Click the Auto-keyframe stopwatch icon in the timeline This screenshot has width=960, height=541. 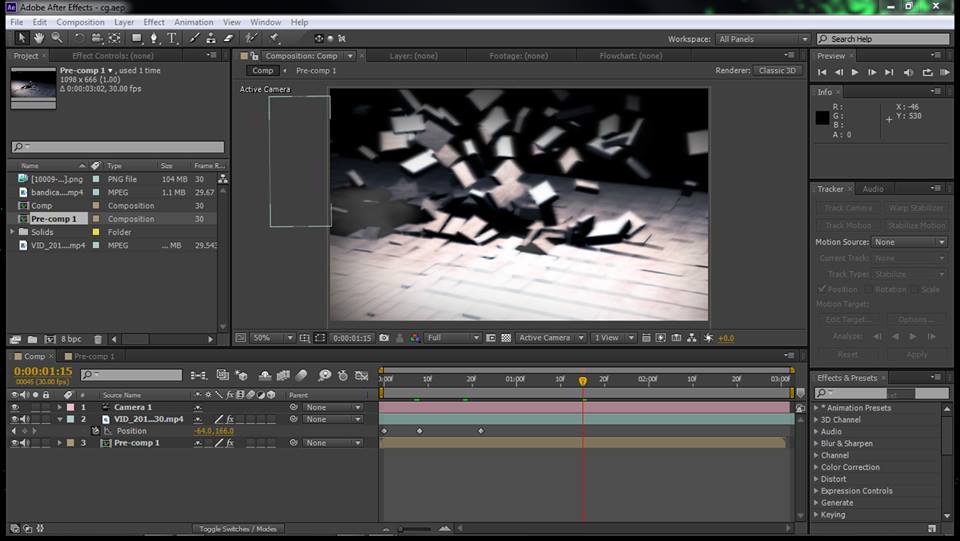coord(343,375)
